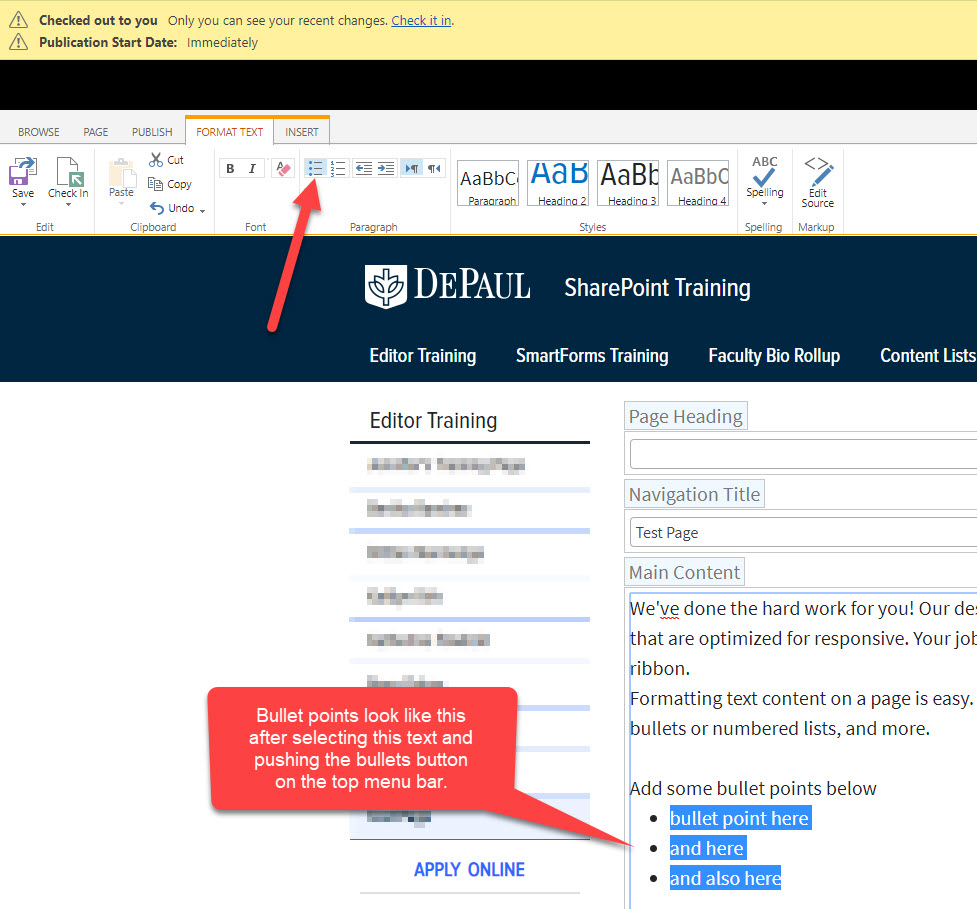Apply a numbered list

pyautogui.click(x=338, y=168)
